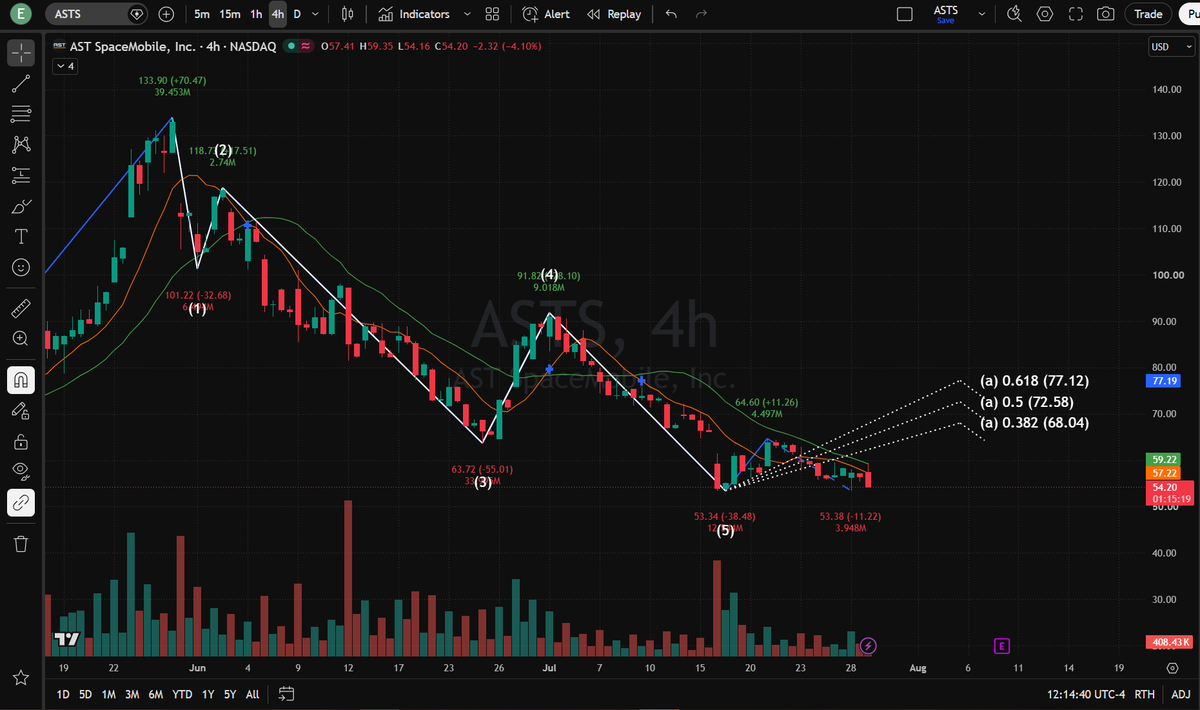
Task: Switch to the 1h timeframe
Action: (257, 14)
